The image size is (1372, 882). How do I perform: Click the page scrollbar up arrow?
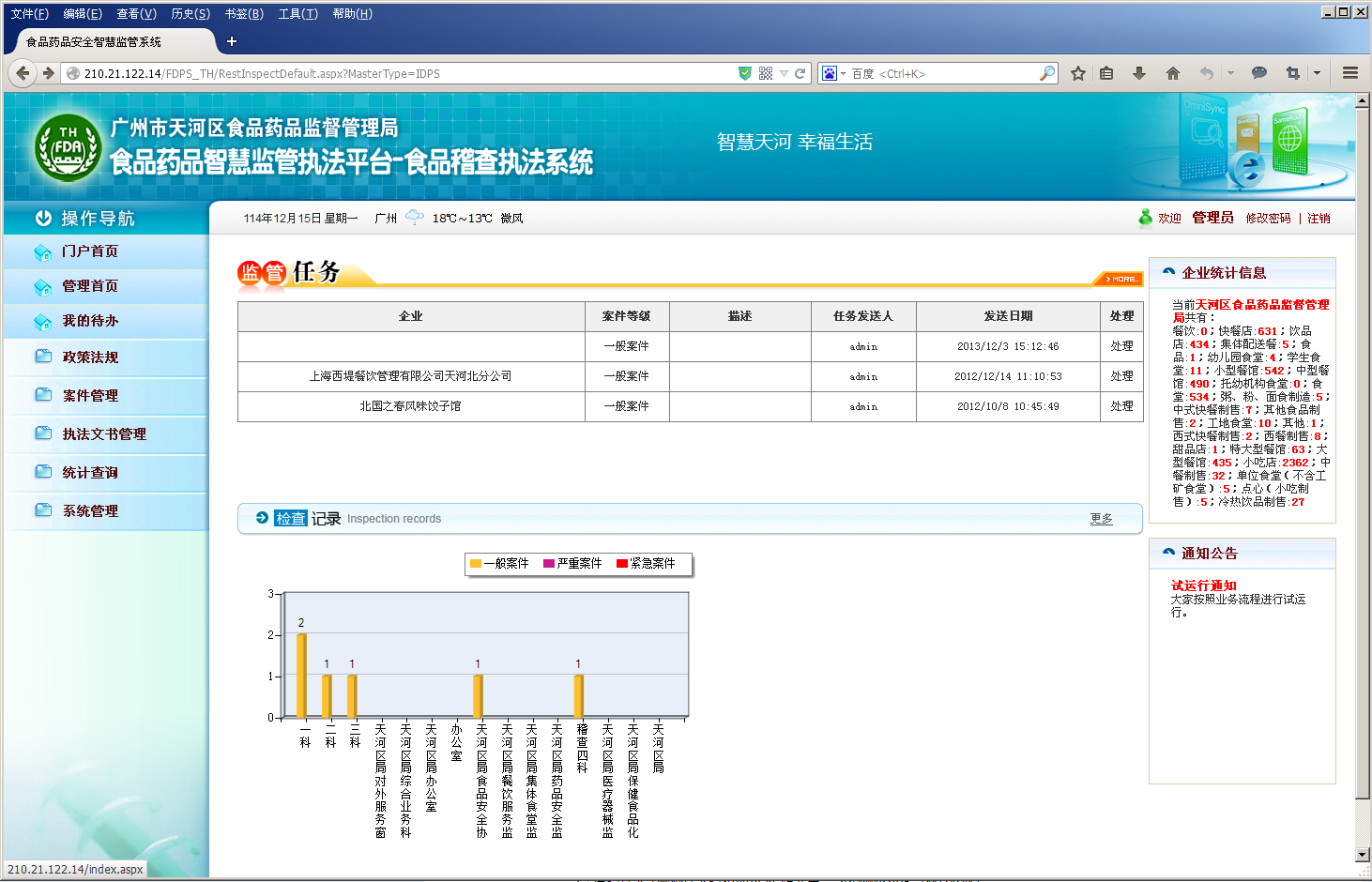pos(1363,100)
